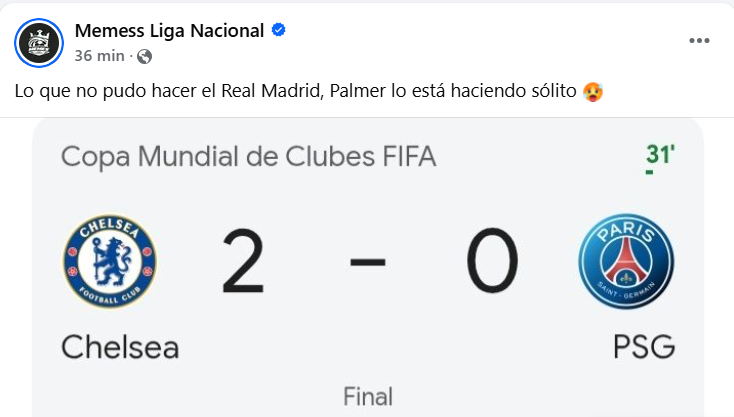The width and height of the screenshot is (734, 417).
Task: Open the Memess Liga Nacional page name link
Action: click(x=169, y=31)
